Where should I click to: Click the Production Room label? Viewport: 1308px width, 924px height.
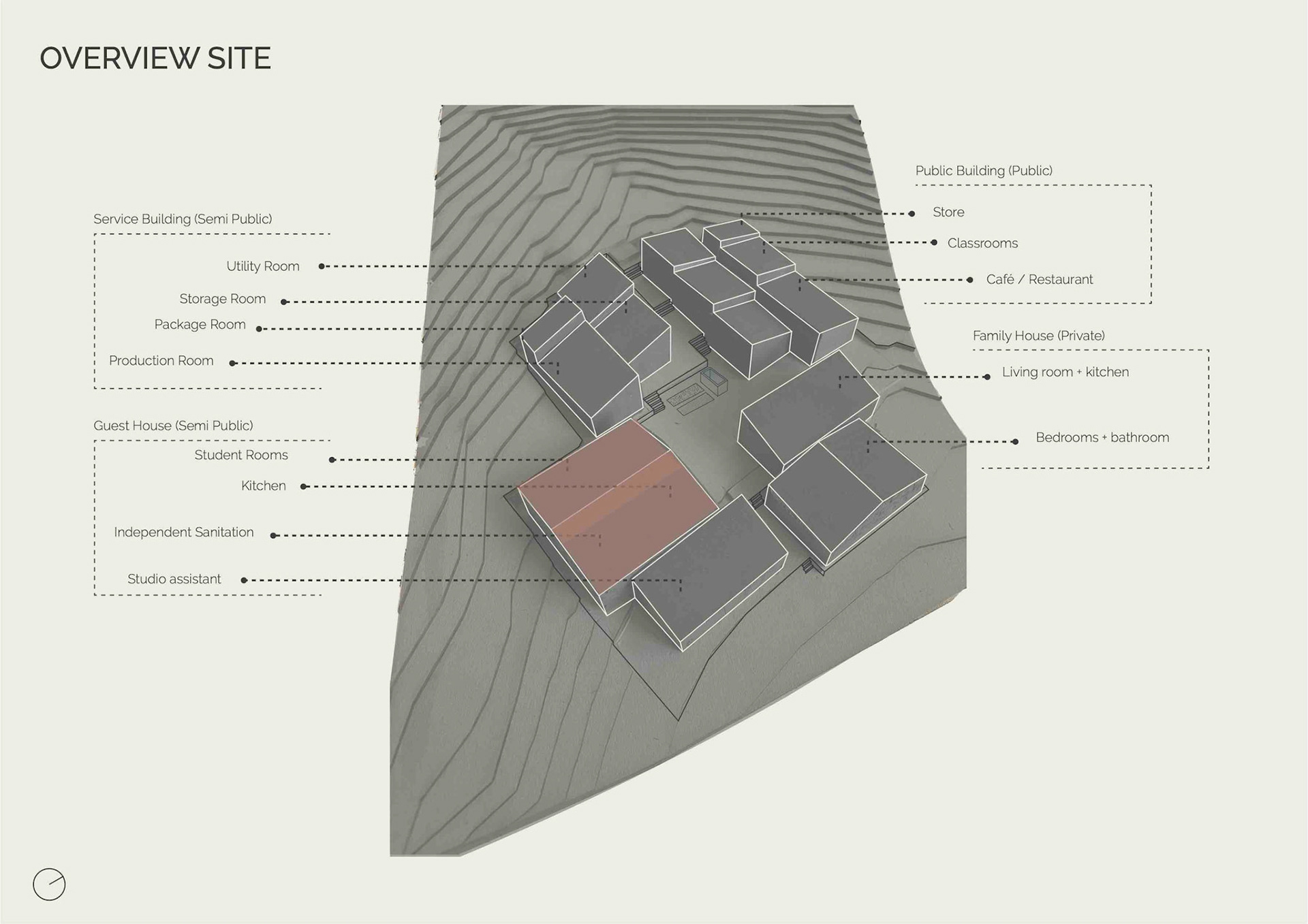(x=161, y=361)
